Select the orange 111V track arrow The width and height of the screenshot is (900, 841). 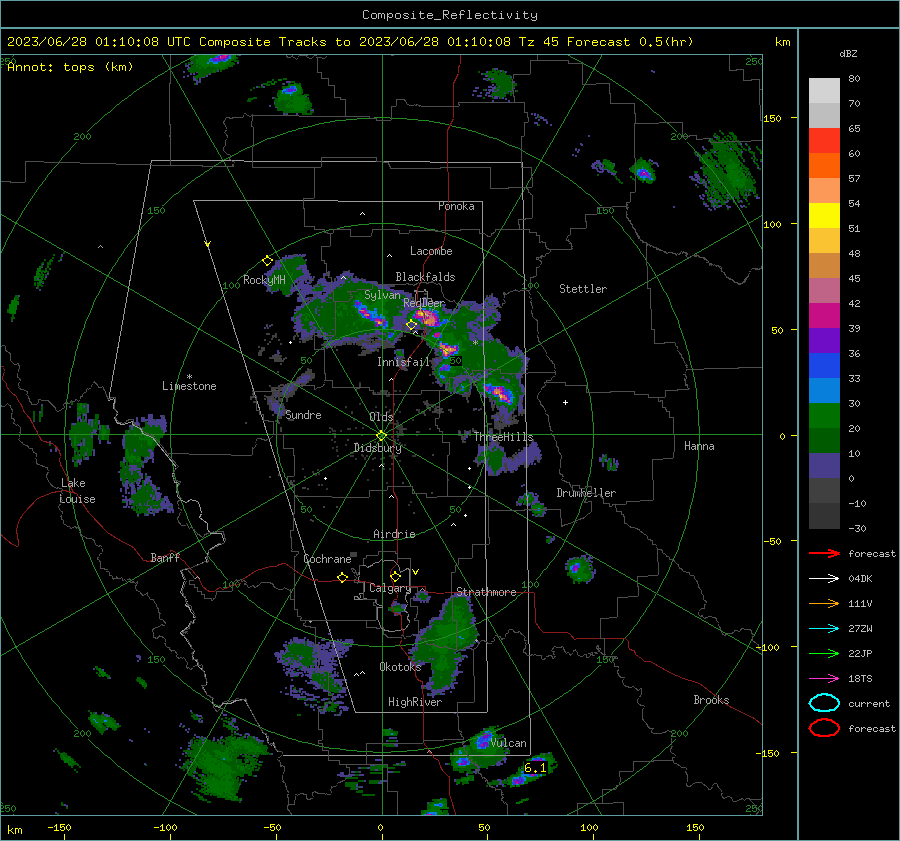coord(824,603)
